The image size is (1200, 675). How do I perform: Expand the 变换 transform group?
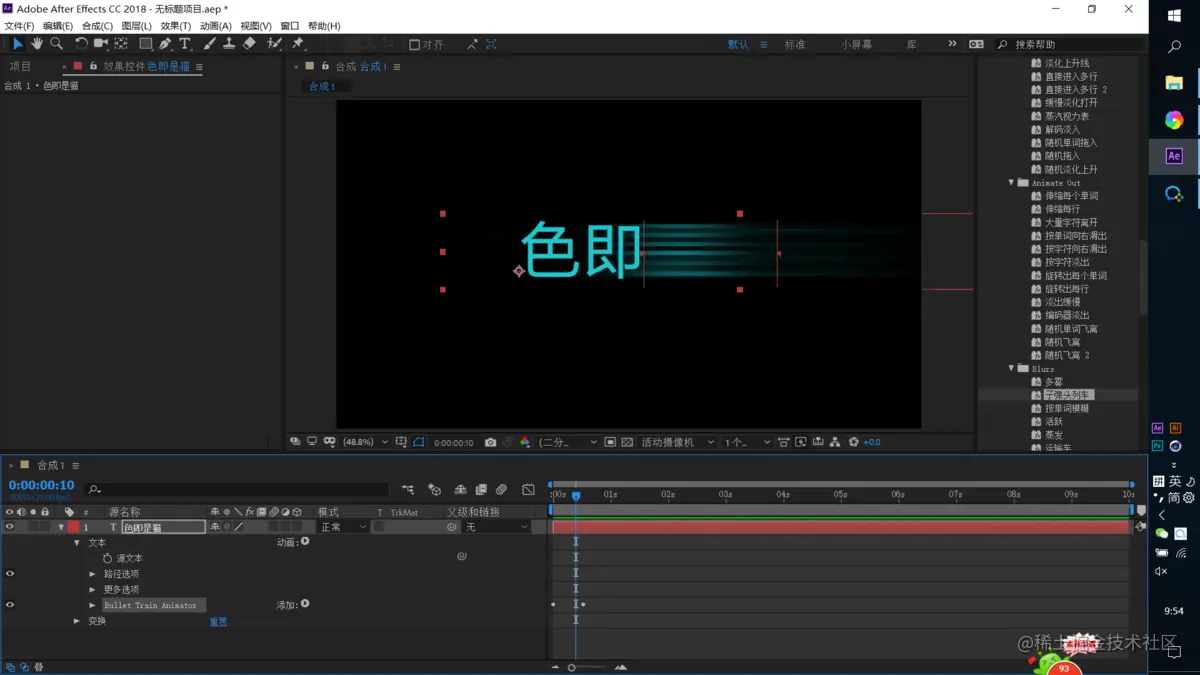77,621
